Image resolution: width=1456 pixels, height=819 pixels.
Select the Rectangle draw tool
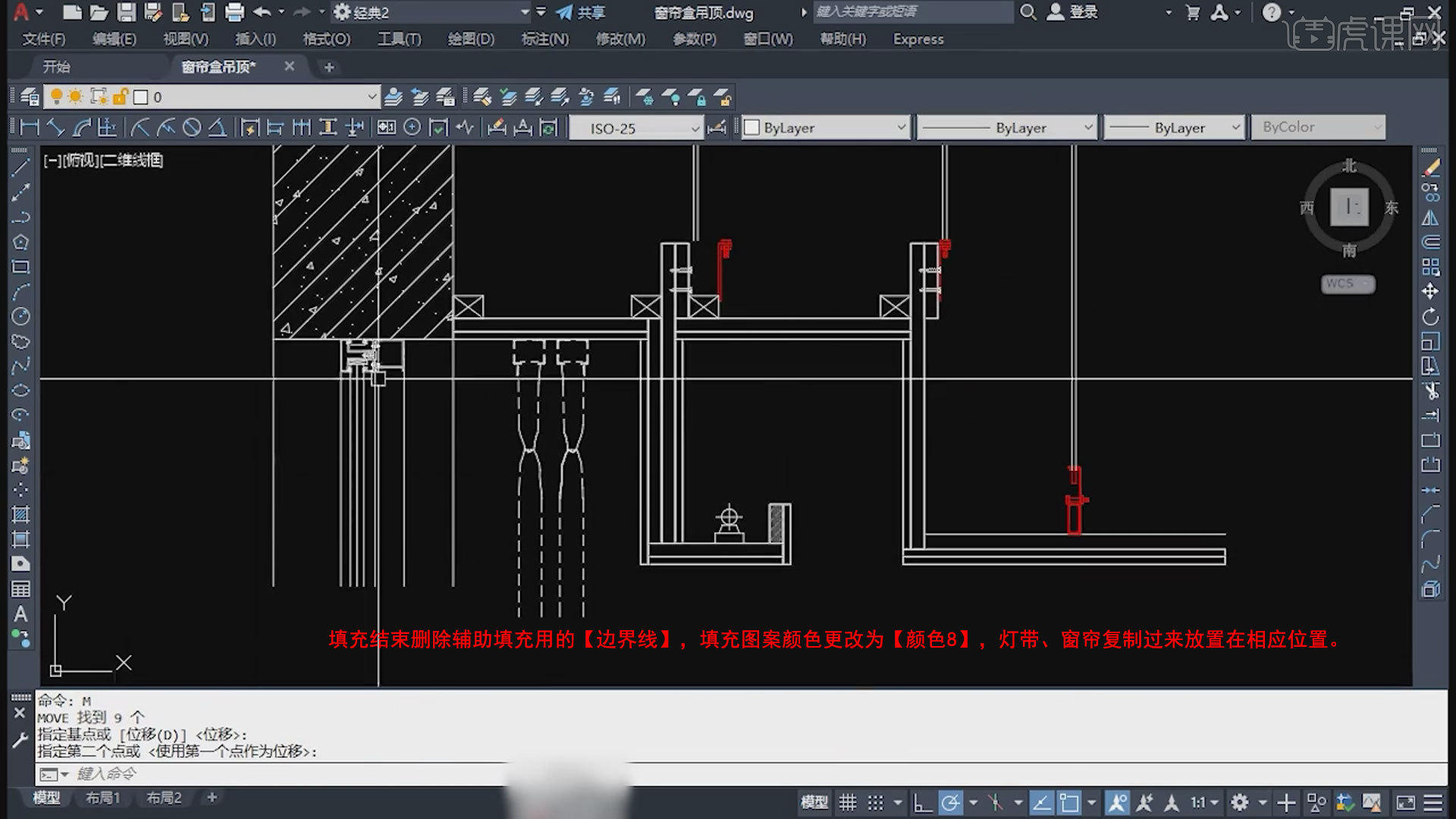20,267
